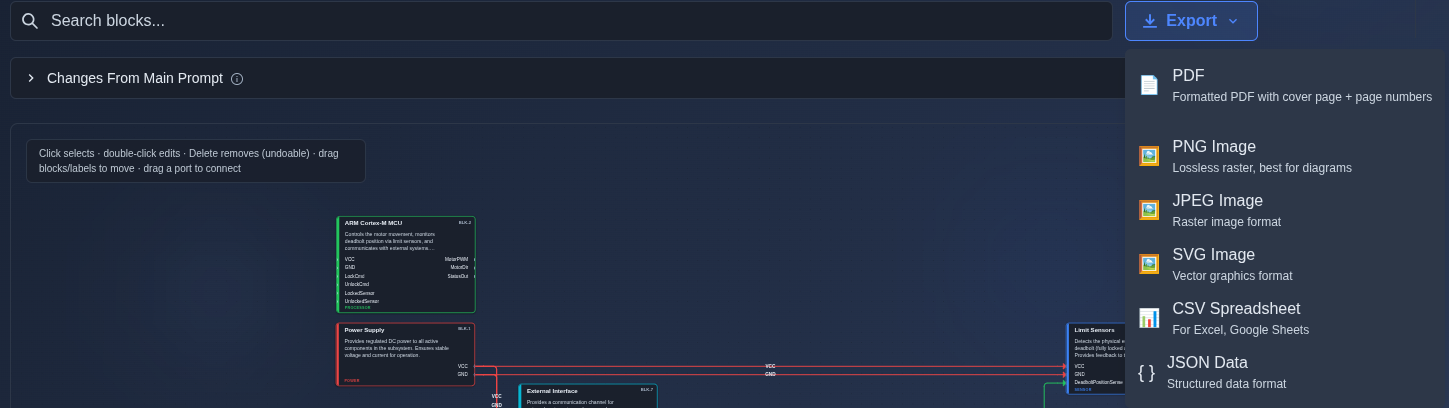This screenshot has height=408, width=1449.
Task: Choose PNG Image export option
Action: (x=1286, y=157)
